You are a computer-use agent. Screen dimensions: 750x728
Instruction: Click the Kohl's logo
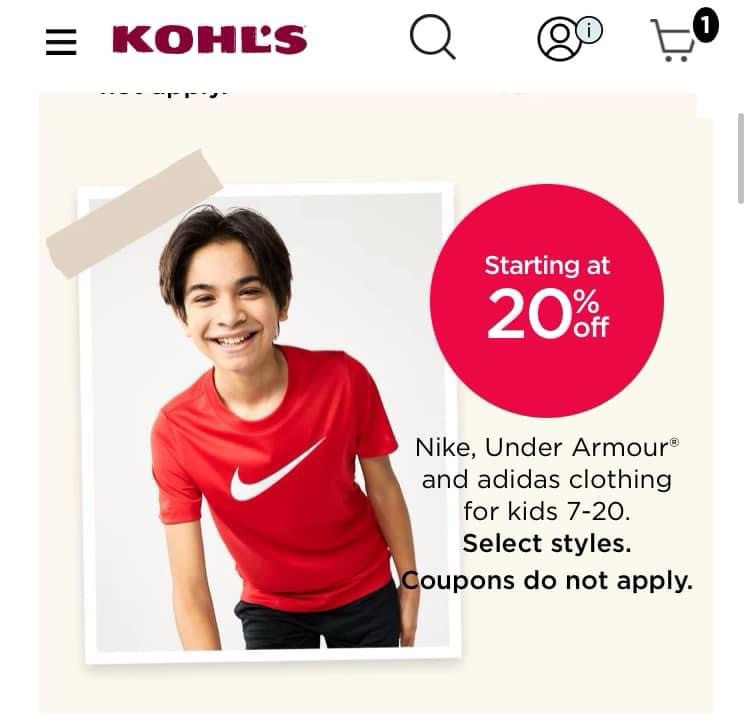click(x=210, y=39)
